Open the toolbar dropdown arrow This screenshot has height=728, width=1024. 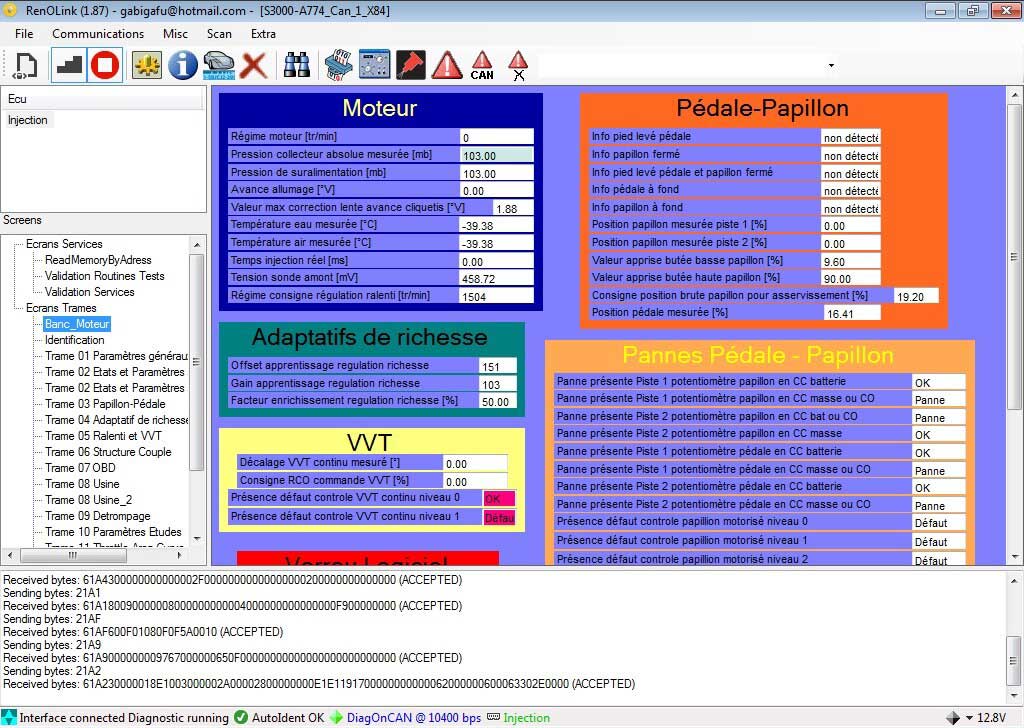[x=831, y=65]
